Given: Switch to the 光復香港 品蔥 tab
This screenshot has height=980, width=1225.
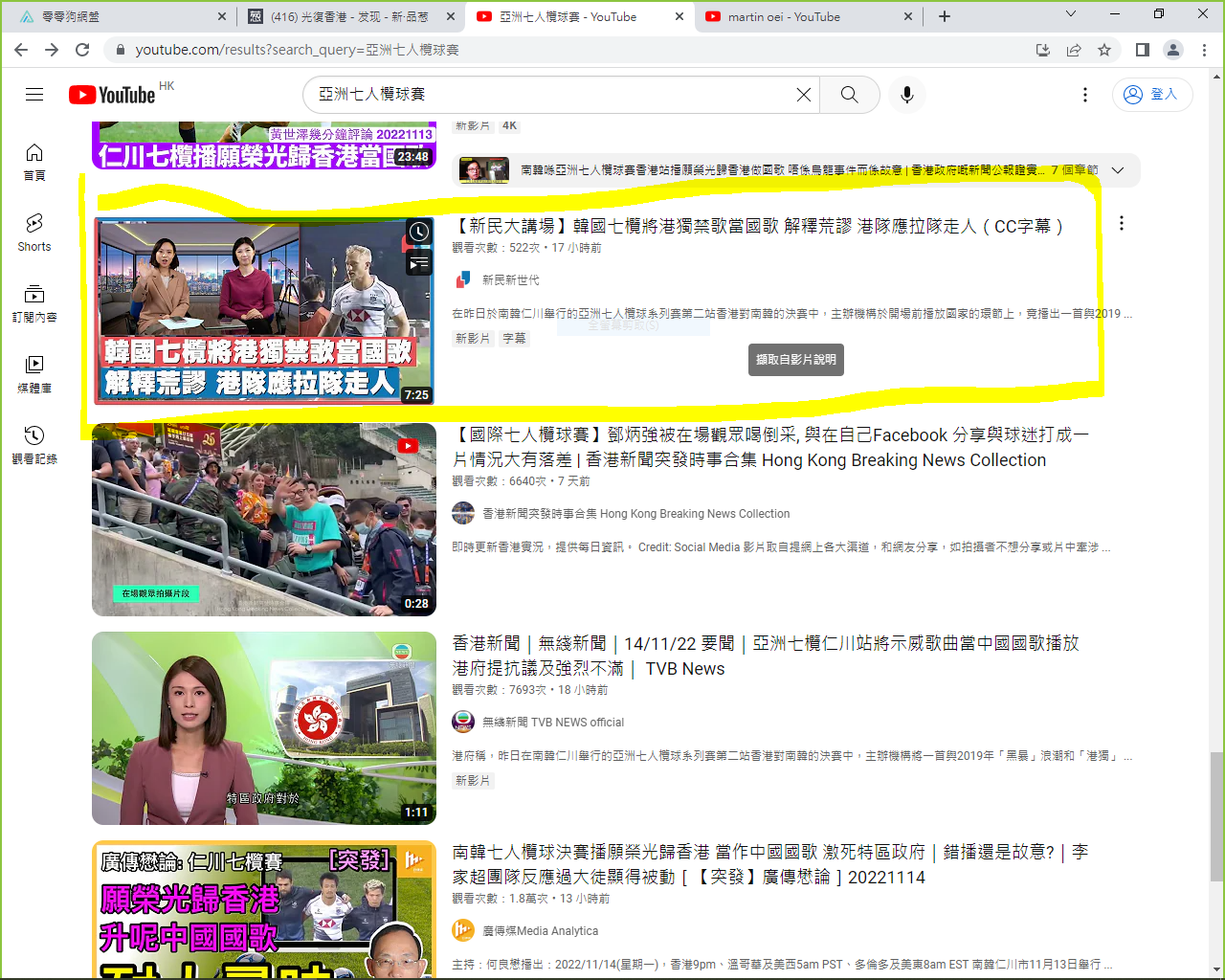Looking at the screenshot, I should [x=349, y=16].
